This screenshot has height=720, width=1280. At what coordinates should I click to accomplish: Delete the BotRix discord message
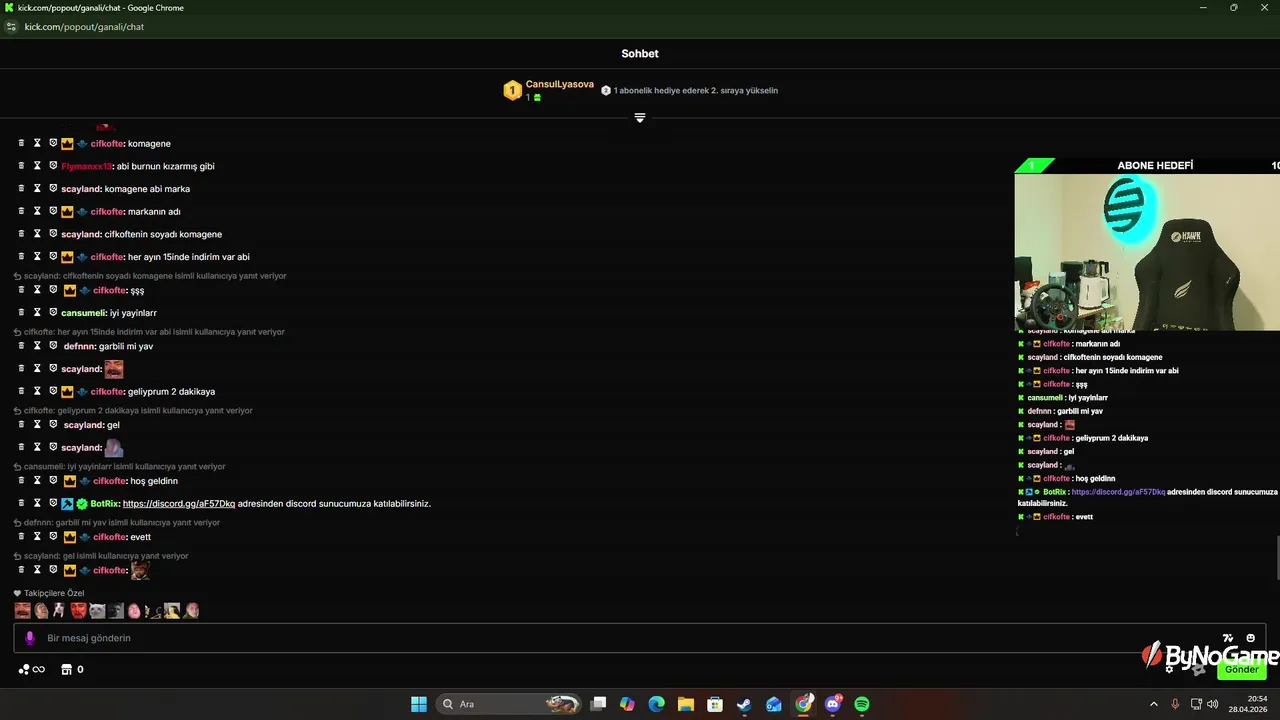click(x=21, y=504)
